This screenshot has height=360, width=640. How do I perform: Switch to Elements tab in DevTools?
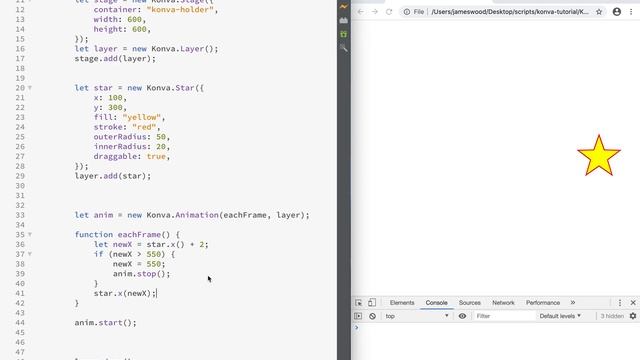402,303
